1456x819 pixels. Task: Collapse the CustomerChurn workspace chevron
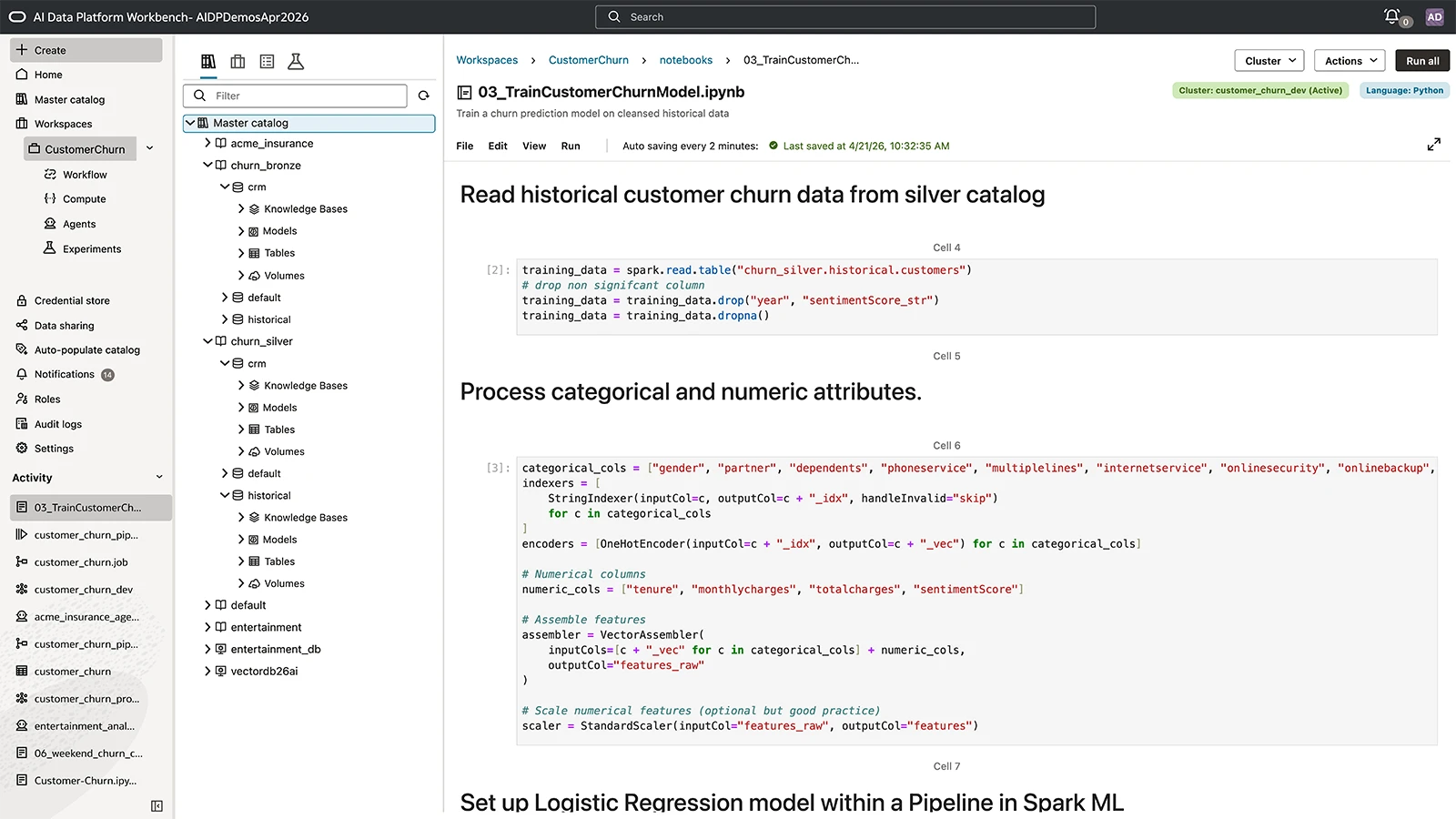point(150,148)
